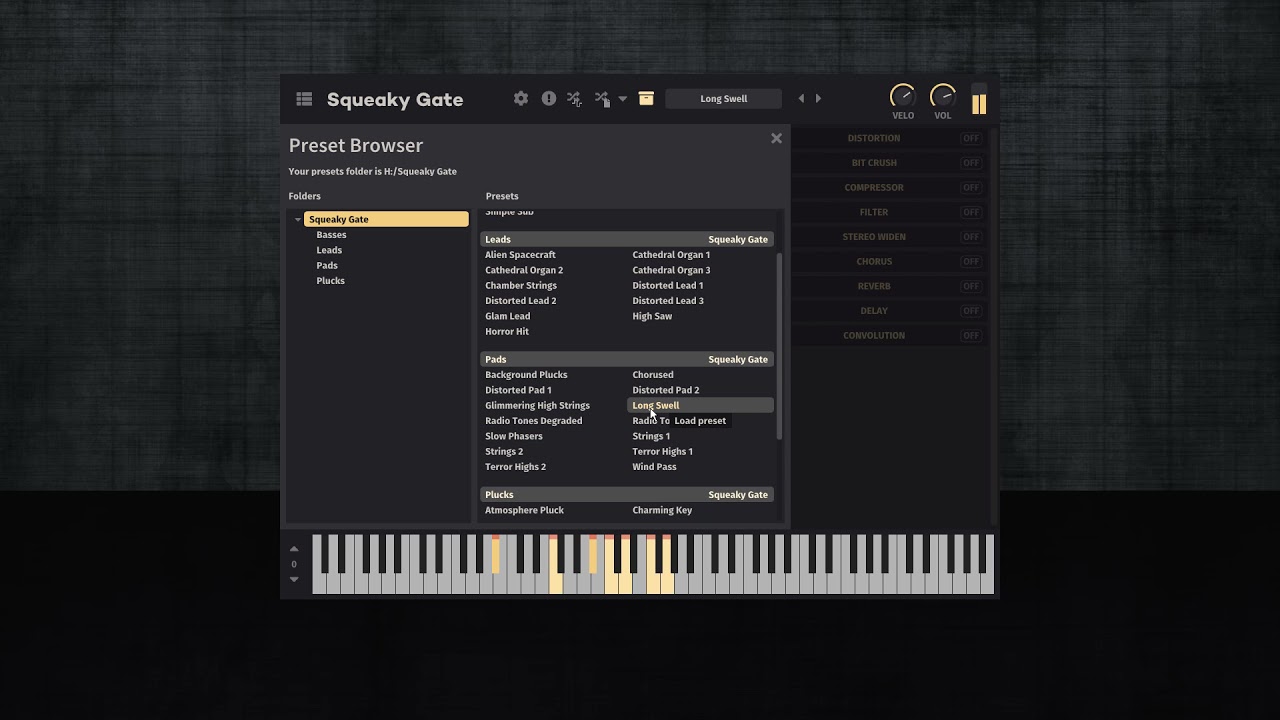
Task: Load the Background Plucks preset
Action: (x=526, y=375)
